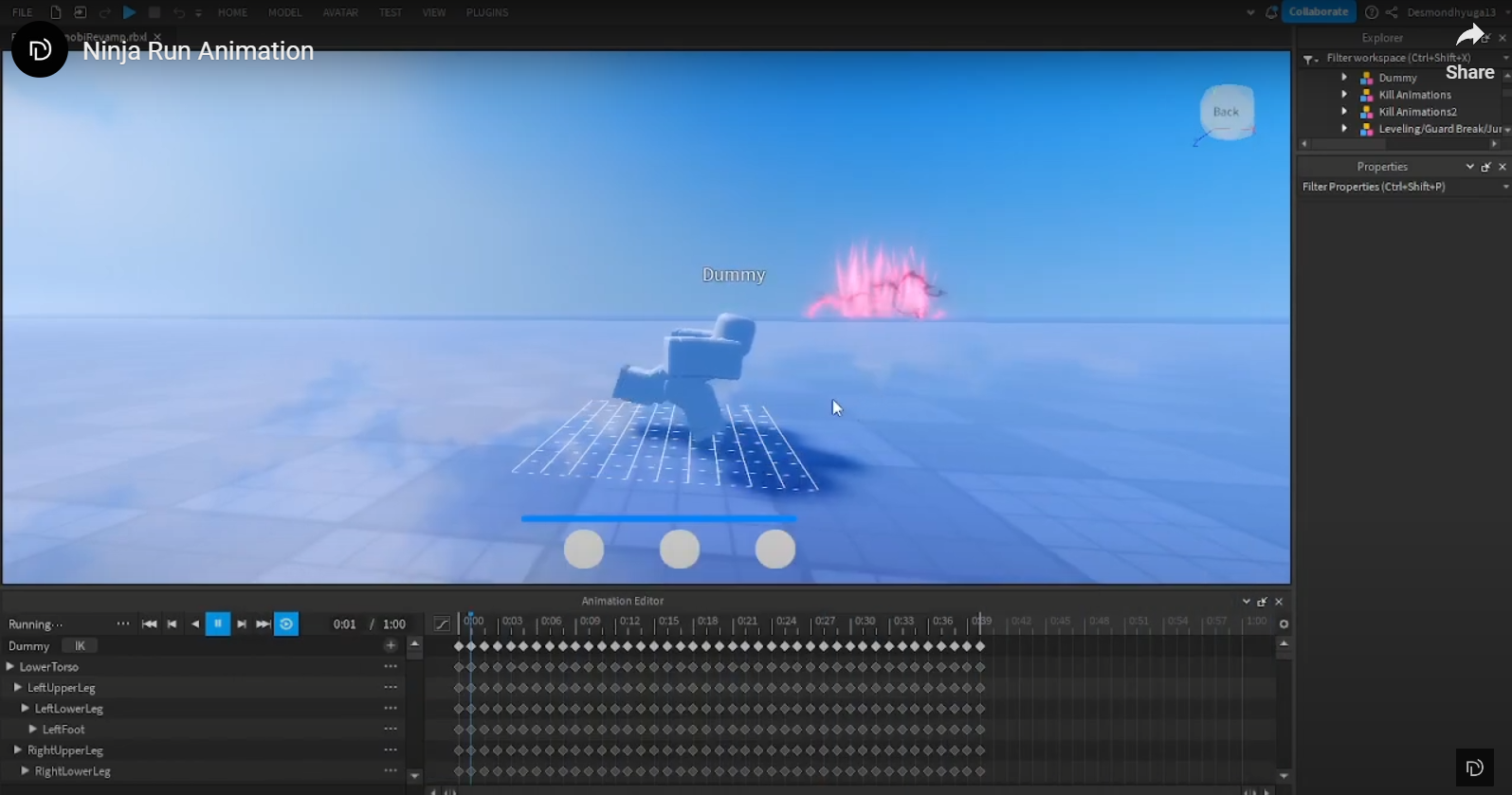Go to the previous keyframe

(x=172, y=623)
